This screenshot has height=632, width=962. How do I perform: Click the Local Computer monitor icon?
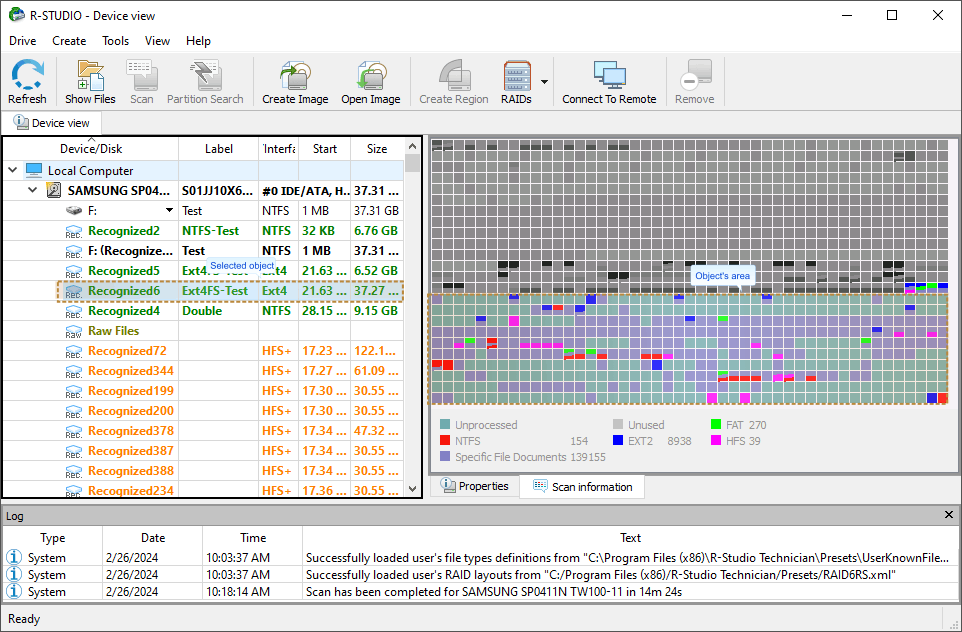[34, 171]
